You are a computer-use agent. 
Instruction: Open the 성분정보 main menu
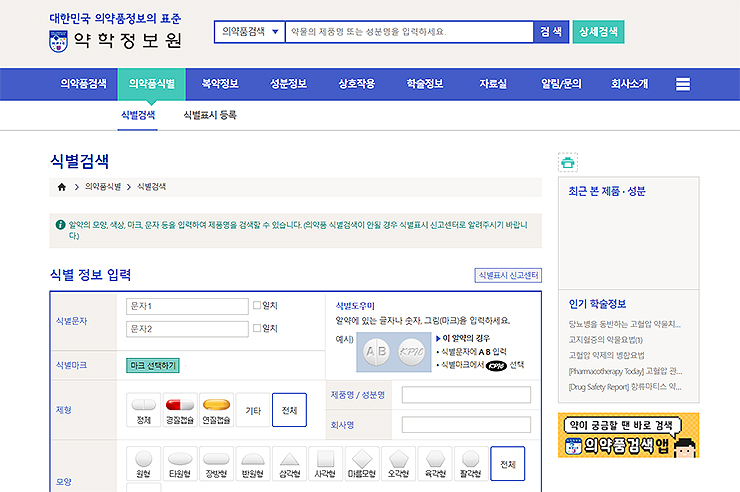288,84
